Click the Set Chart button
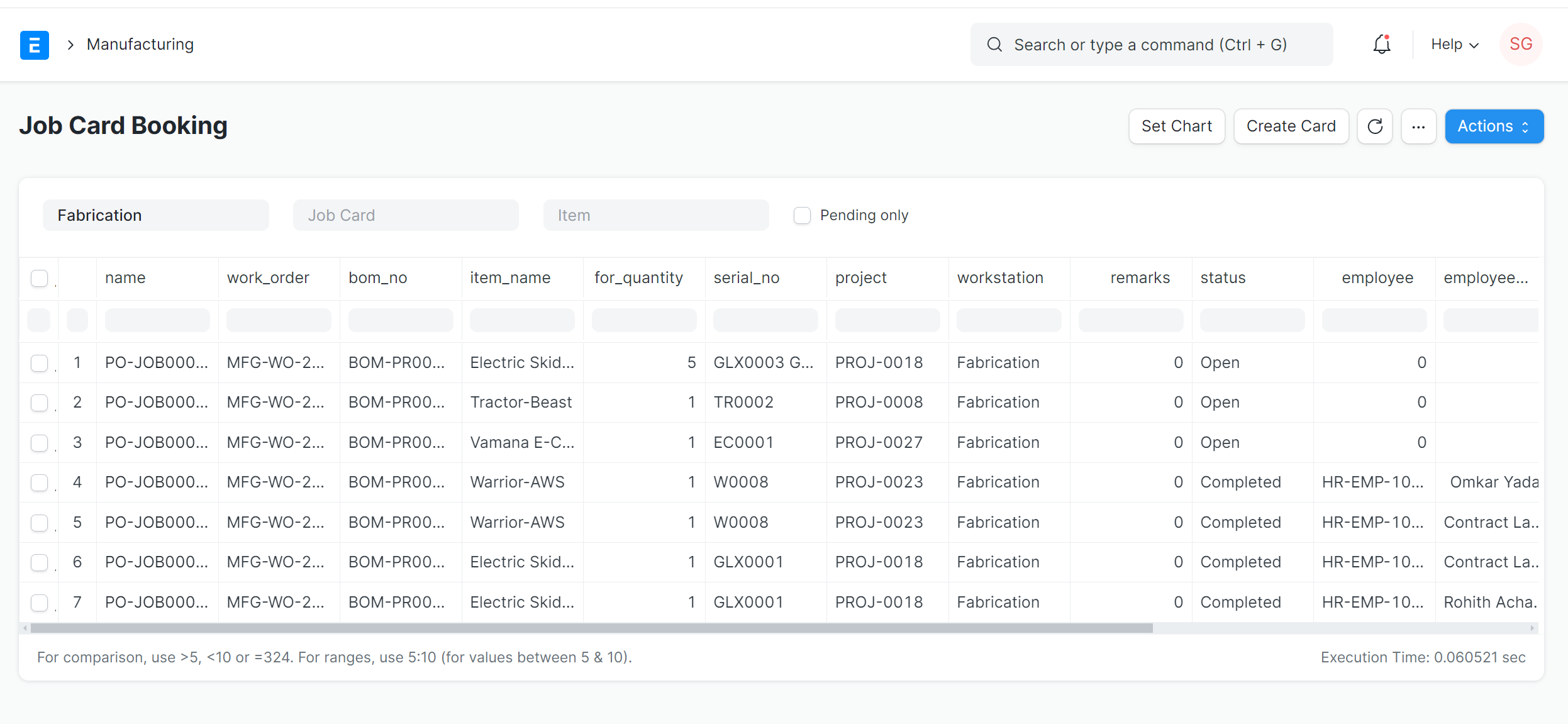This screenshot has height=724, width=1568. coord(1176,126)
